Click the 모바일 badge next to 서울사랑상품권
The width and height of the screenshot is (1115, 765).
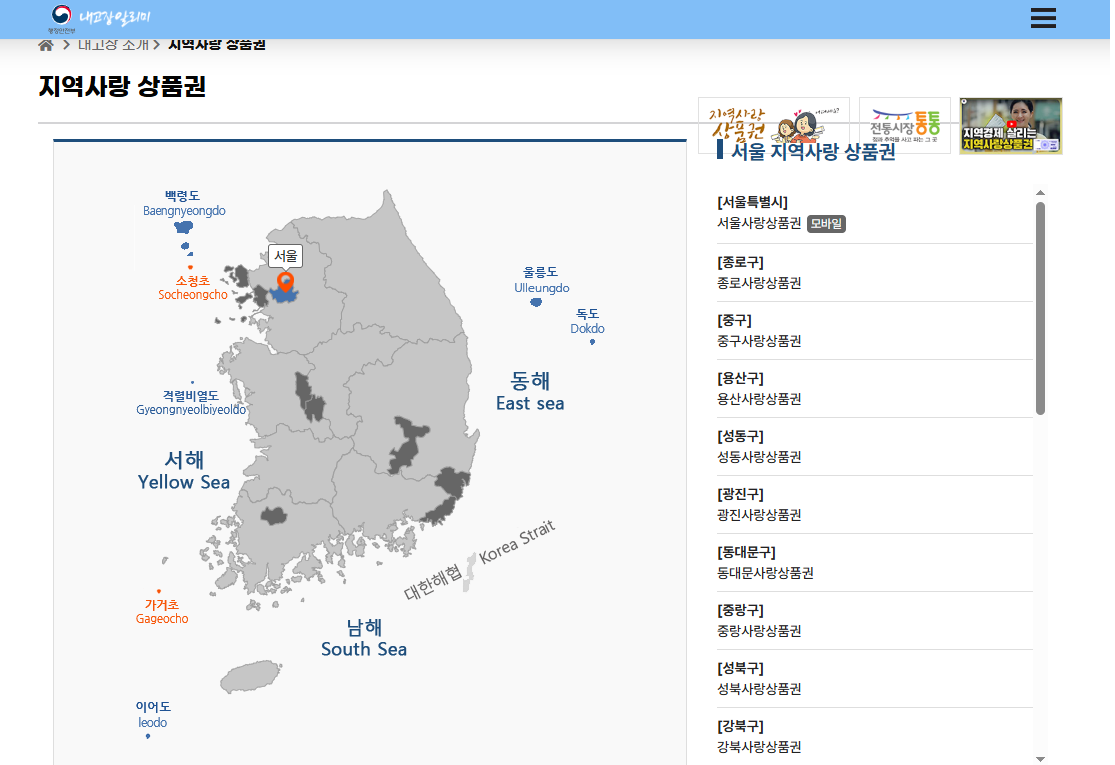click(826, 226)
